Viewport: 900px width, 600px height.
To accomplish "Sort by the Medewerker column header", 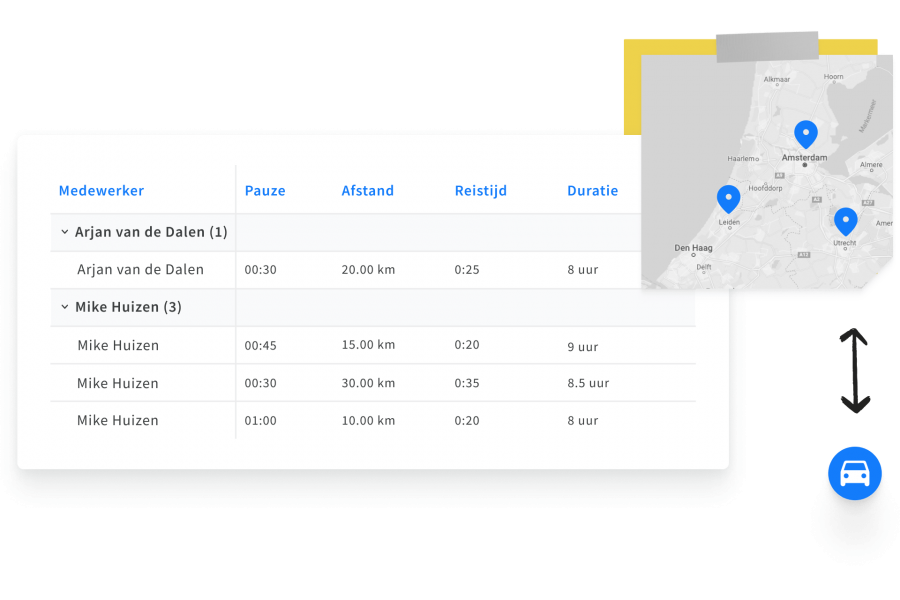I will click(101, 191).
